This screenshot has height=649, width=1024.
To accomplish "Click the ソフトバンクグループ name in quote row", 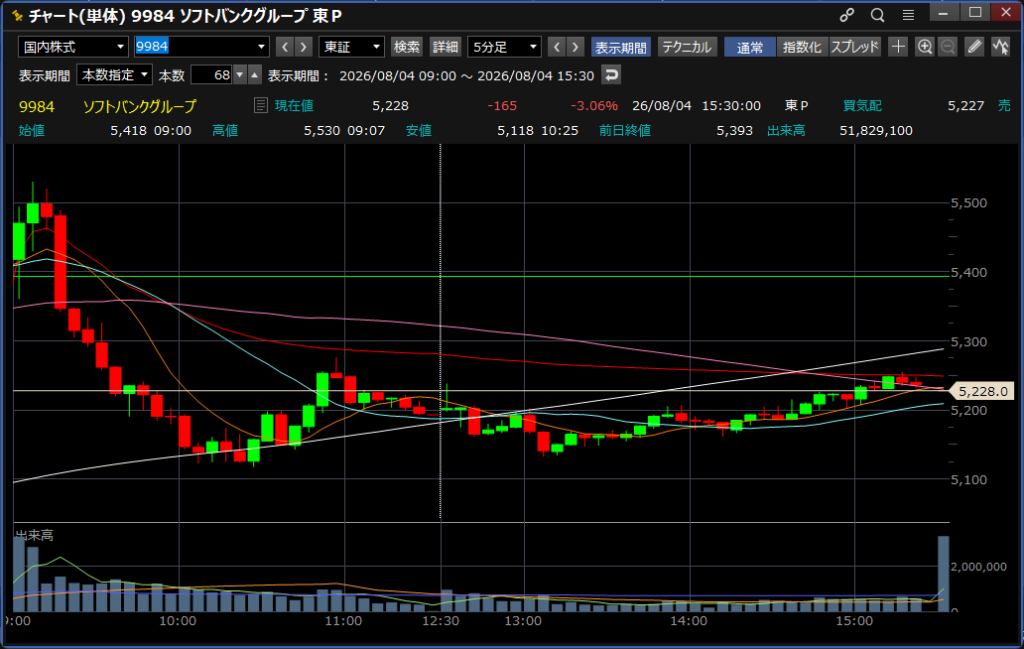I will 139,106.
